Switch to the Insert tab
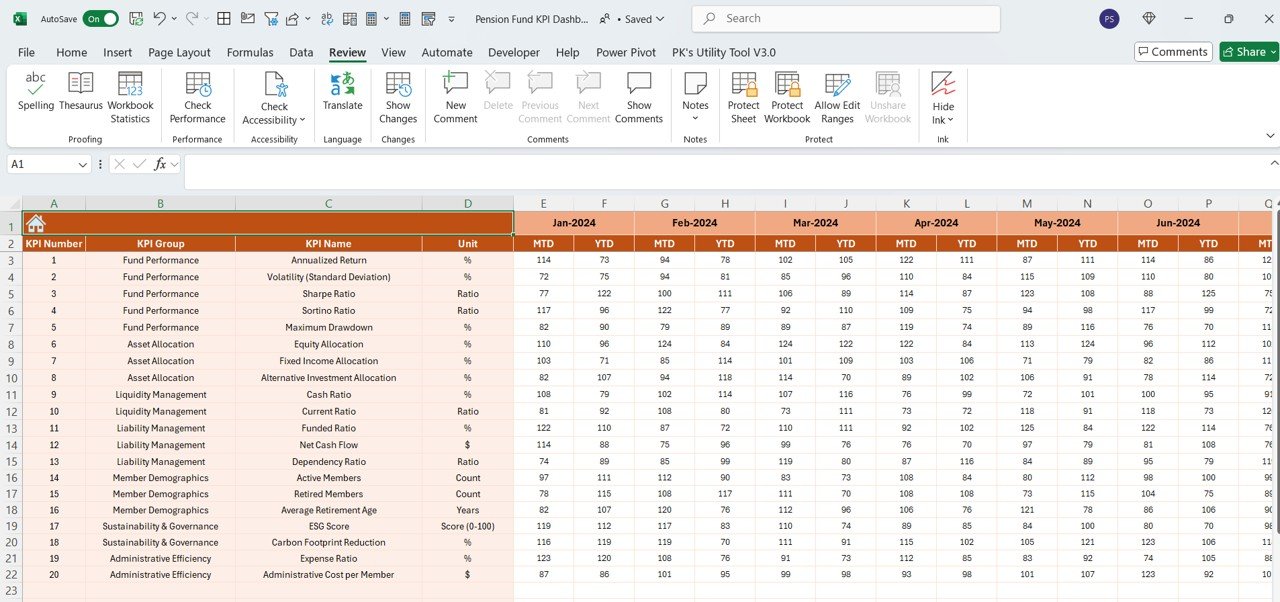Screen dimensions: 1280x602 pos(117,52)
